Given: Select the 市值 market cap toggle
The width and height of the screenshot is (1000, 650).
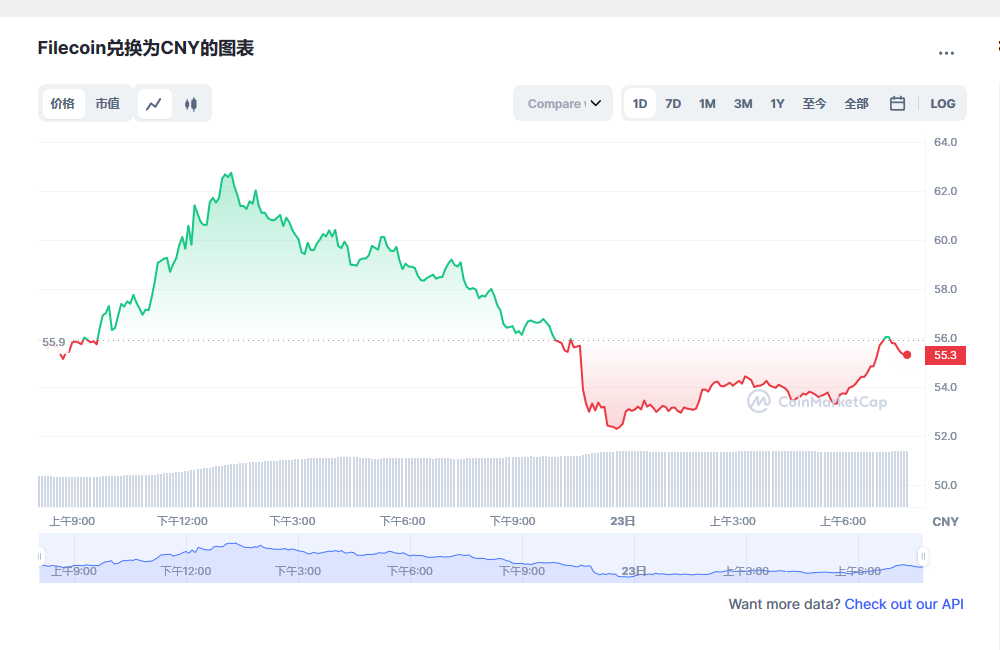Looking at the screenshot, I should coord(107,103).
